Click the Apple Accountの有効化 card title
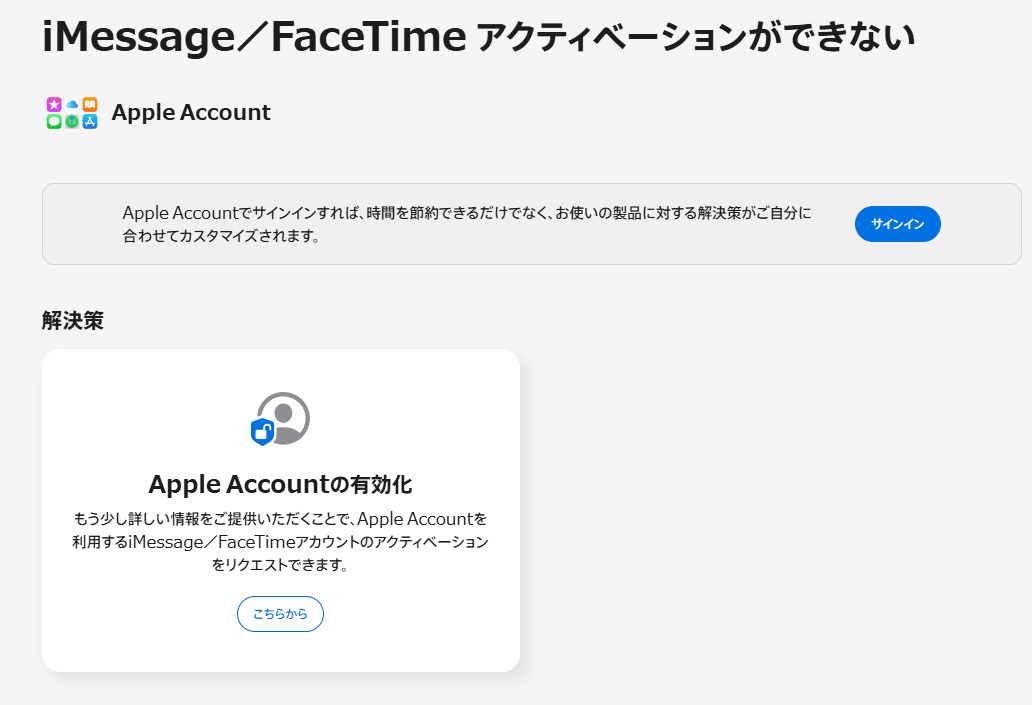Image resolution: width=1032 pixels, height=705 pixels. point(280,484)
